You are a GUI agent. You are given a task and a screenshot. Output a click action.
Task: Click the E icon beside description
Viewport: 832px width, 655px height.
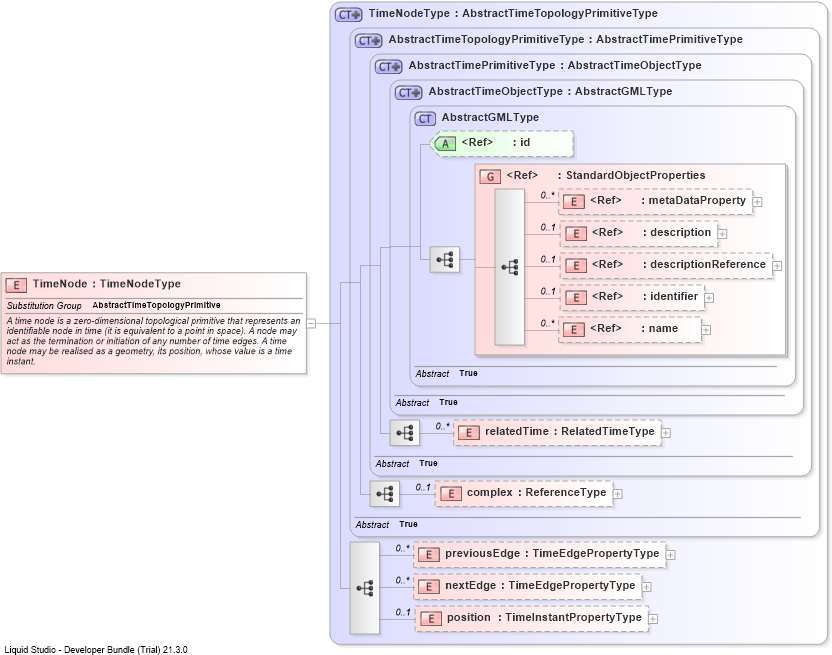tap(576, 234)
